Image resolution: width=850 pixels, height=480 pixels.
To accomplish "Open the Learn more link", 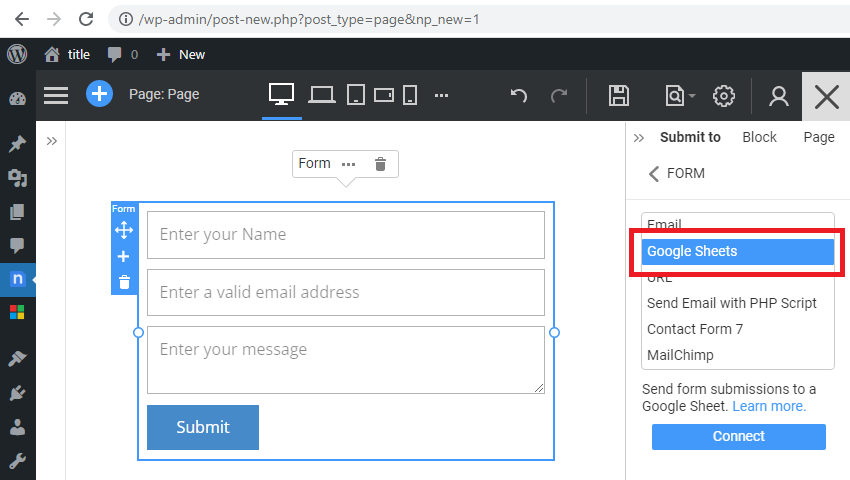I will click(769, 406).
